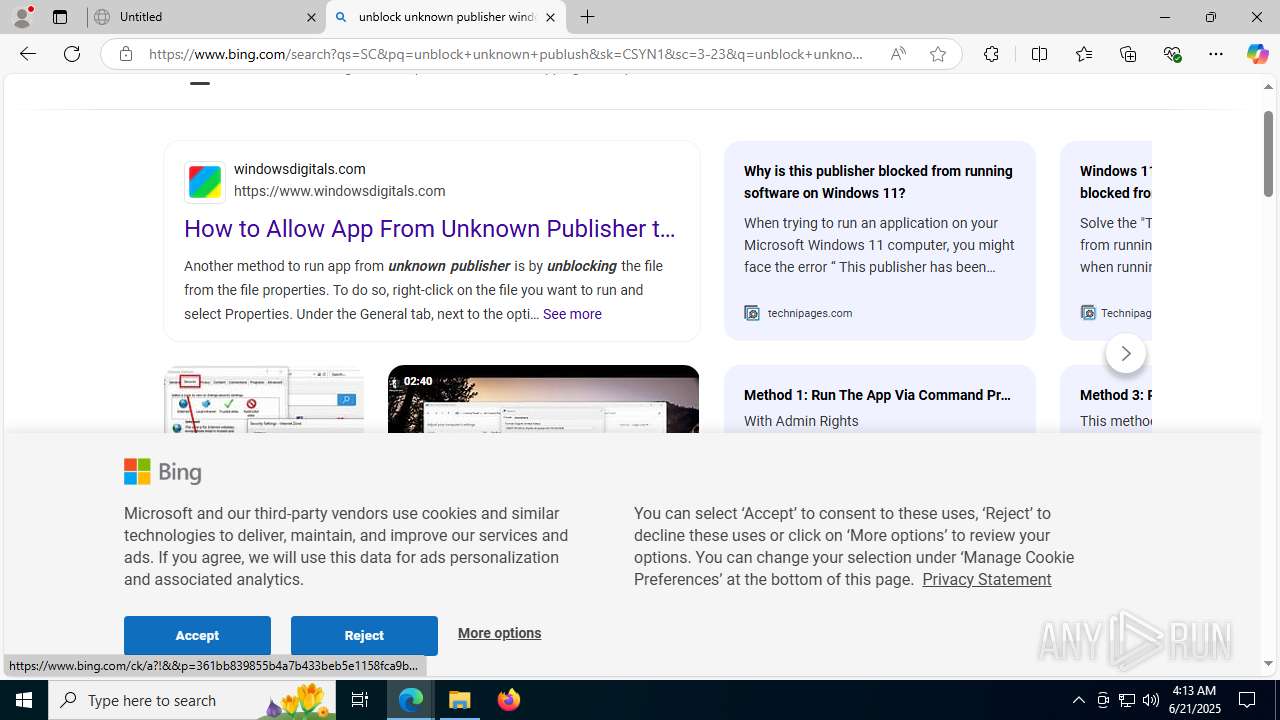Screen dimensions: 1280x720
Task: Close the 'unblock unknown publisher' tab
Action: (x=550, y=17)
